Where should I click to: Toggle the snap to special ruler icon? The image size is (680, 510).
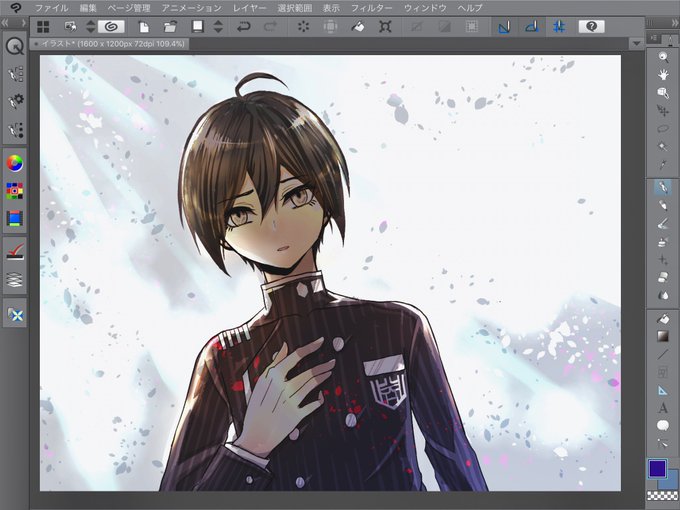pos(532,27)
